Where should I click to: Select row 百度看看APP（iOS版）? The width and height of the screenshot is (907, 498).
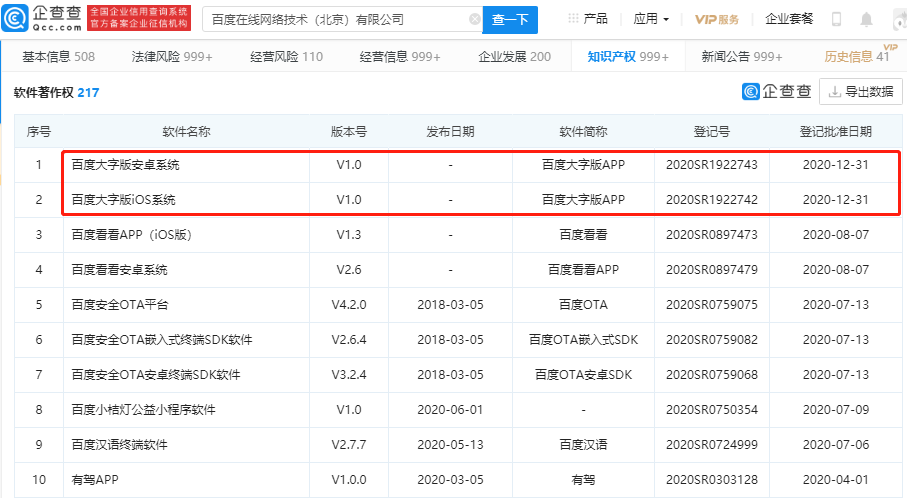(x=131, y=235)
